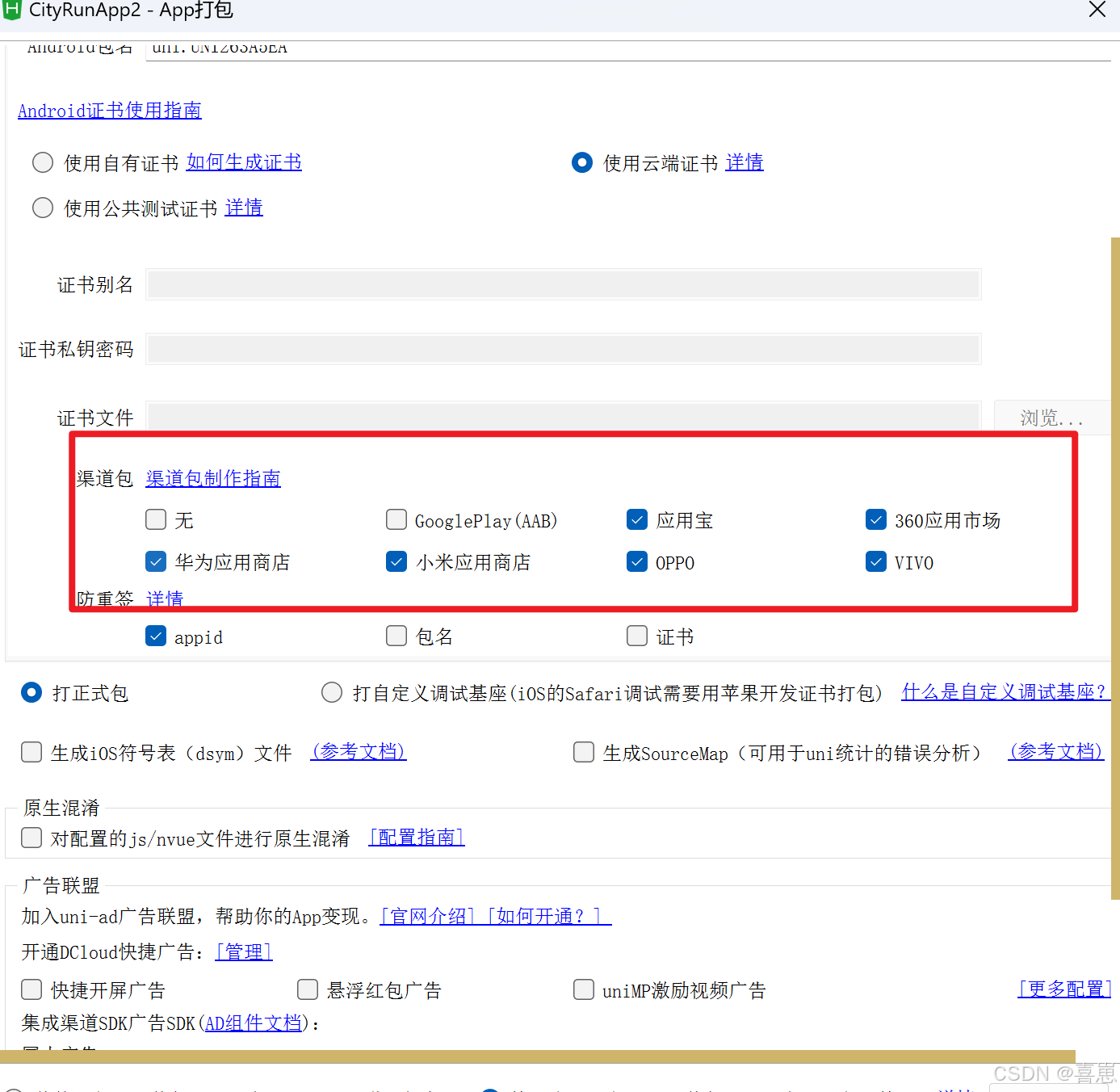Select the 使用公共测试证书 radio button
Image resolution: width=1120 pixels, height=1092 pixels.
[x=42, y=208]
